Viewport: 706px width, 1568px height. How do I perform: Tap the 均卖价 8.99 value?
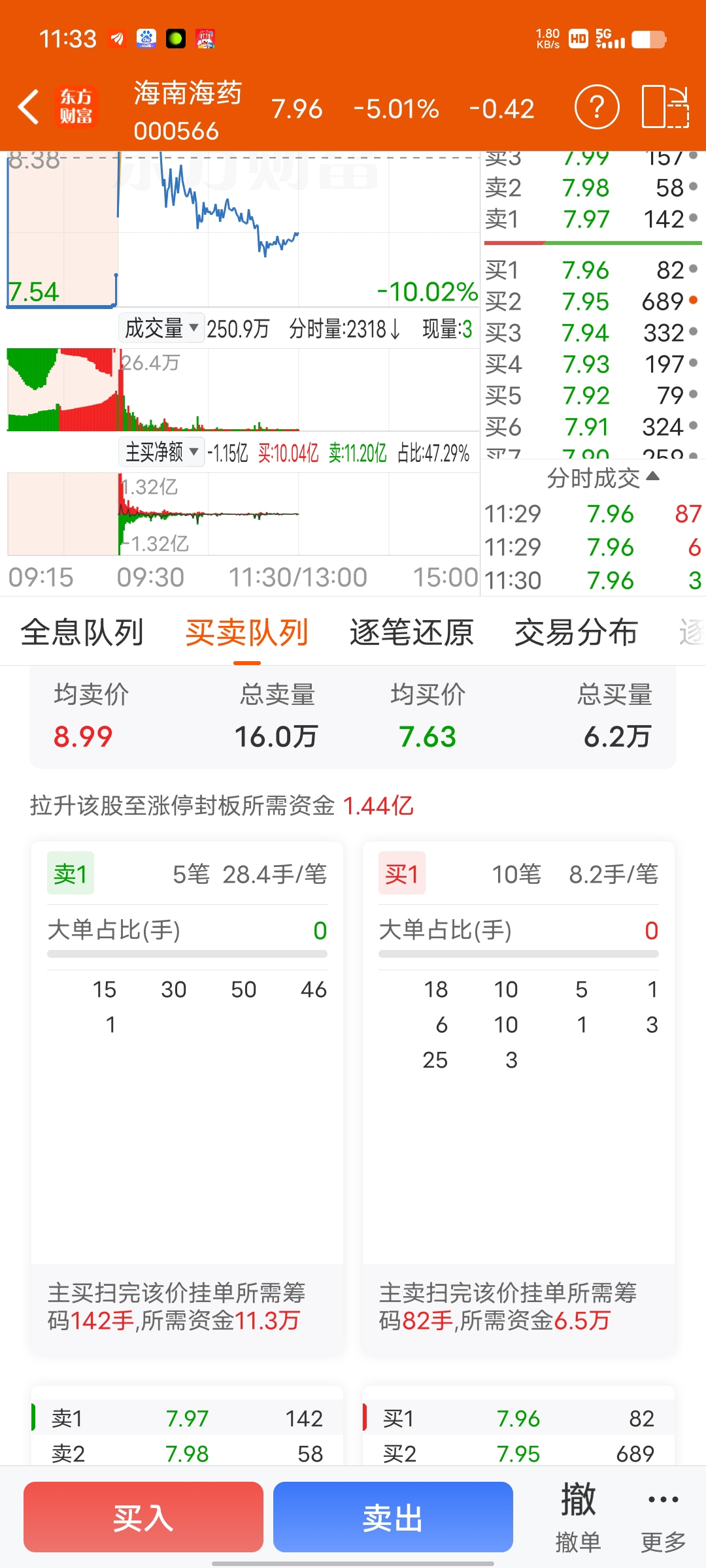pyautogui.click(x=83, y=736)
